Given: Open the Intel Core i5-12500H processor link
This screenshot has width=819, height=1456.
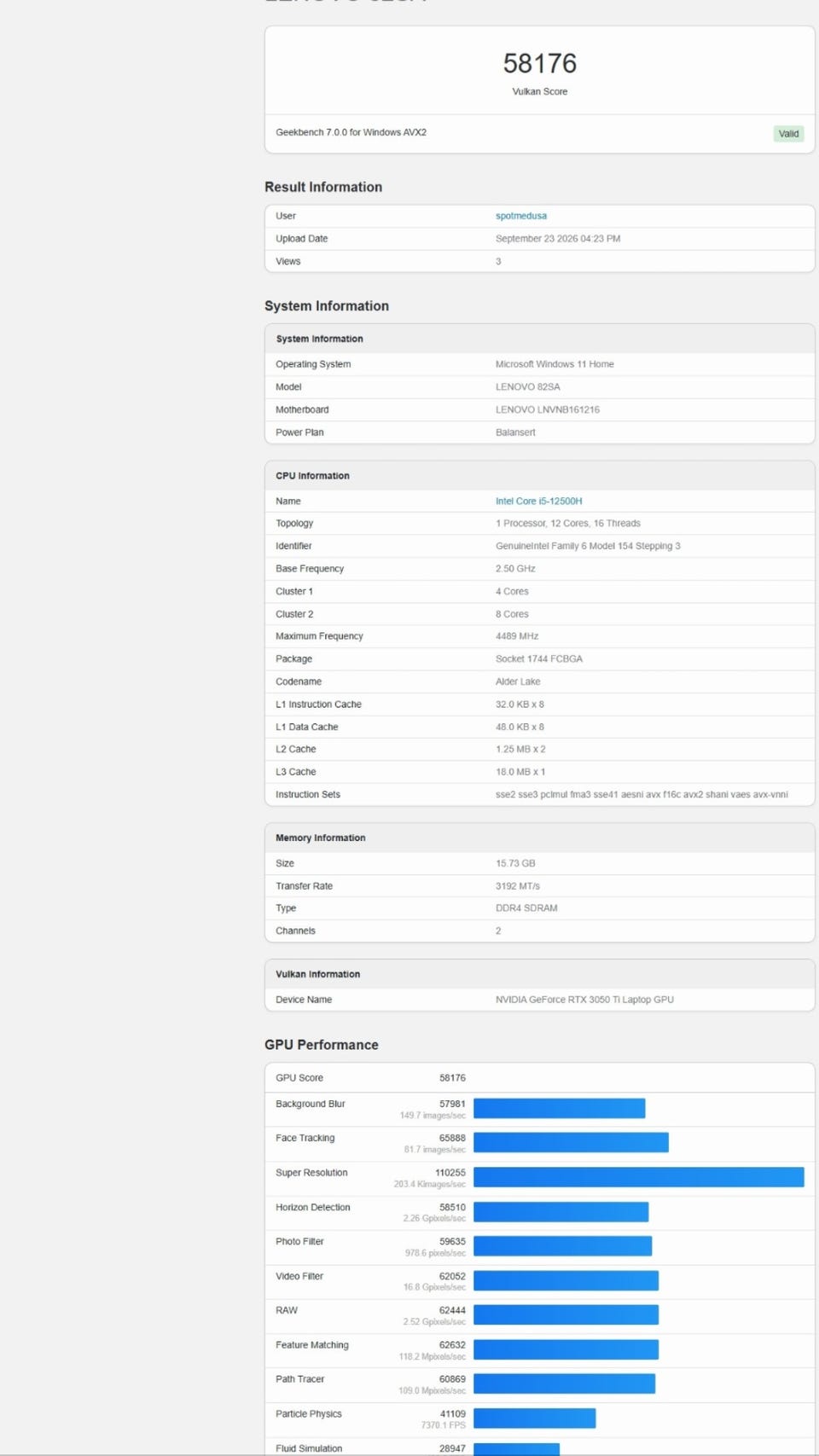Looking at the screenshot, I should pos(539,502).
